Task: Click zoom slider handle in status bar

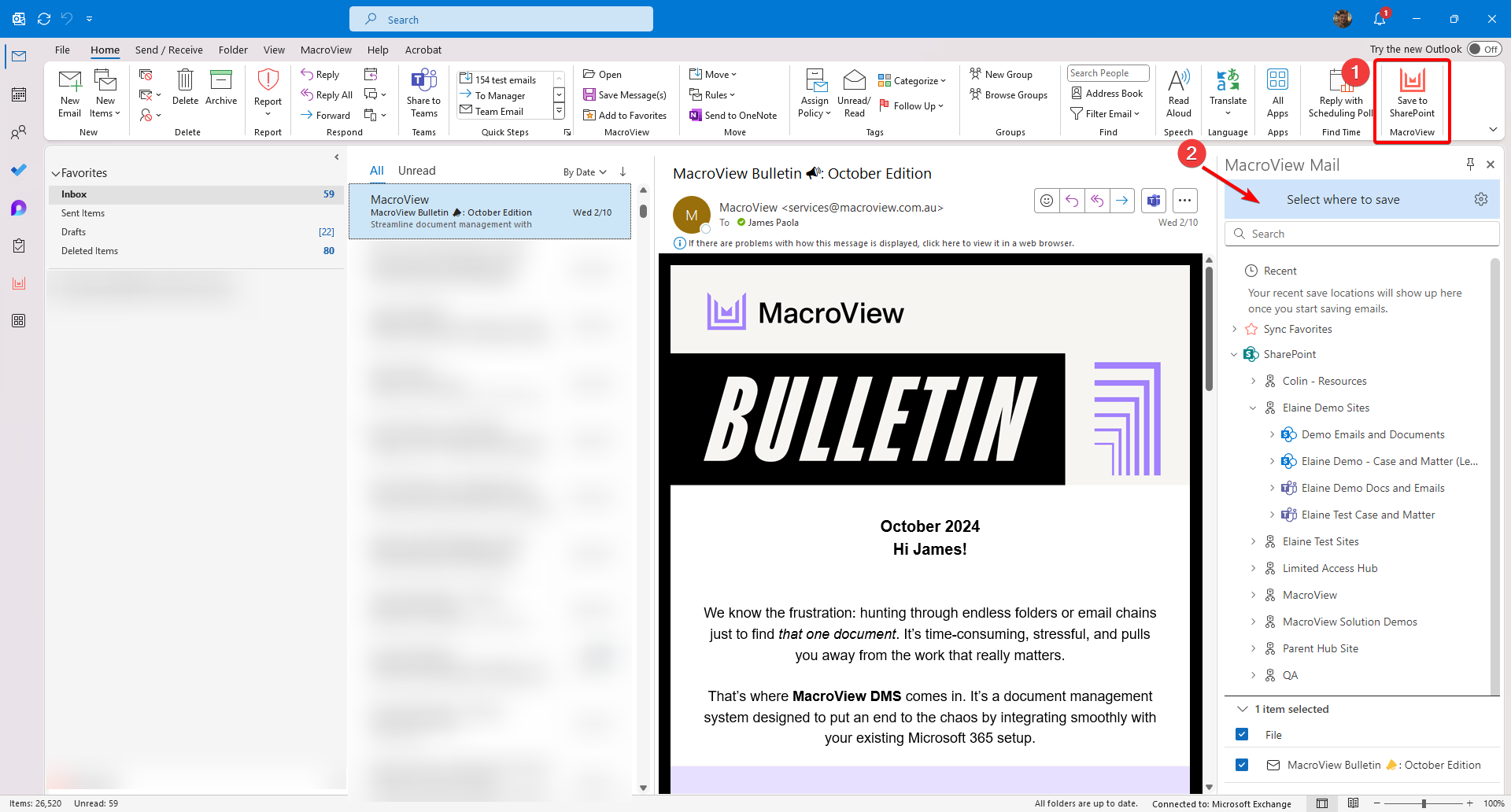Action: (1424, 803)
